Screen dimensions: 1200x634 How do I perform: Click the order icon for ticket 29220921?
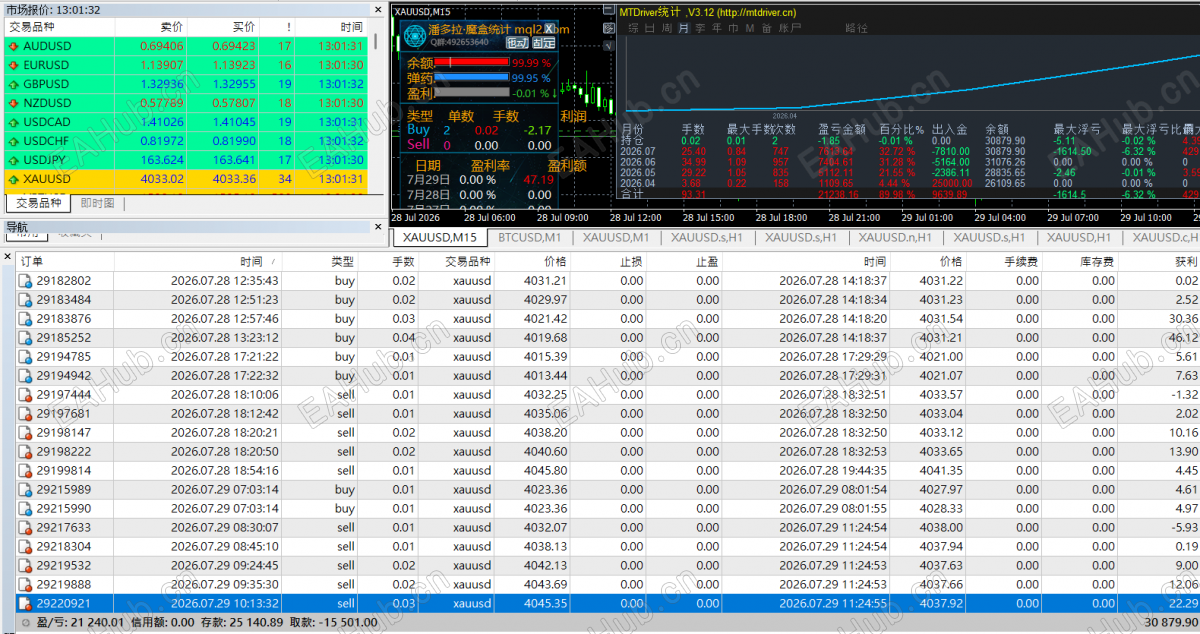point(26,603)
